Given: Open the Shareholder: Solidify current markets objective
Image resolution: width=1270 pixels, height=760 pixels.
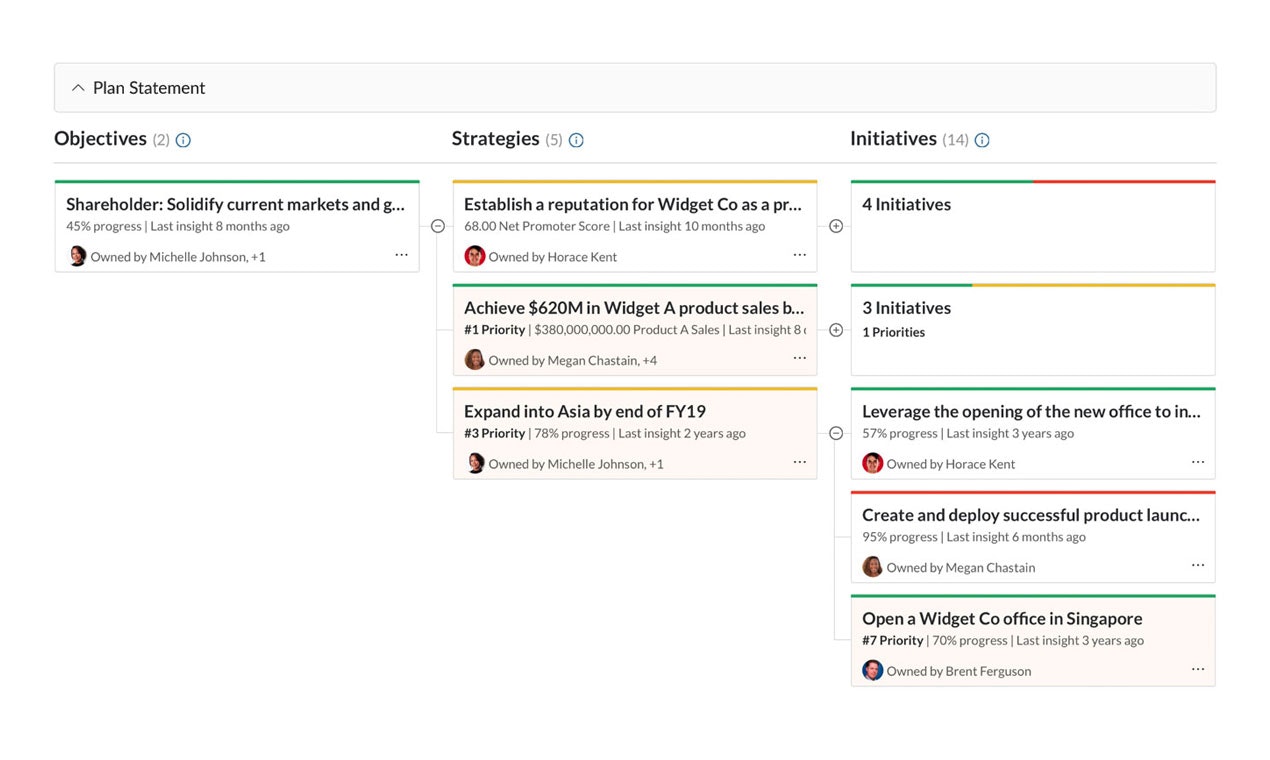Looking at the screenshot, I should click(x=236, y=205).
